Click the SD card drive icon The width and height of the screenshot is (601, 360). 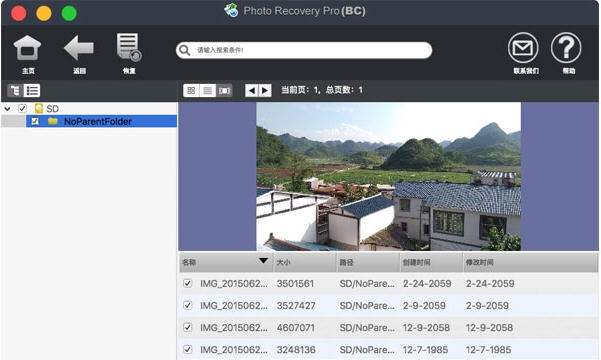(x=39, y=108)
